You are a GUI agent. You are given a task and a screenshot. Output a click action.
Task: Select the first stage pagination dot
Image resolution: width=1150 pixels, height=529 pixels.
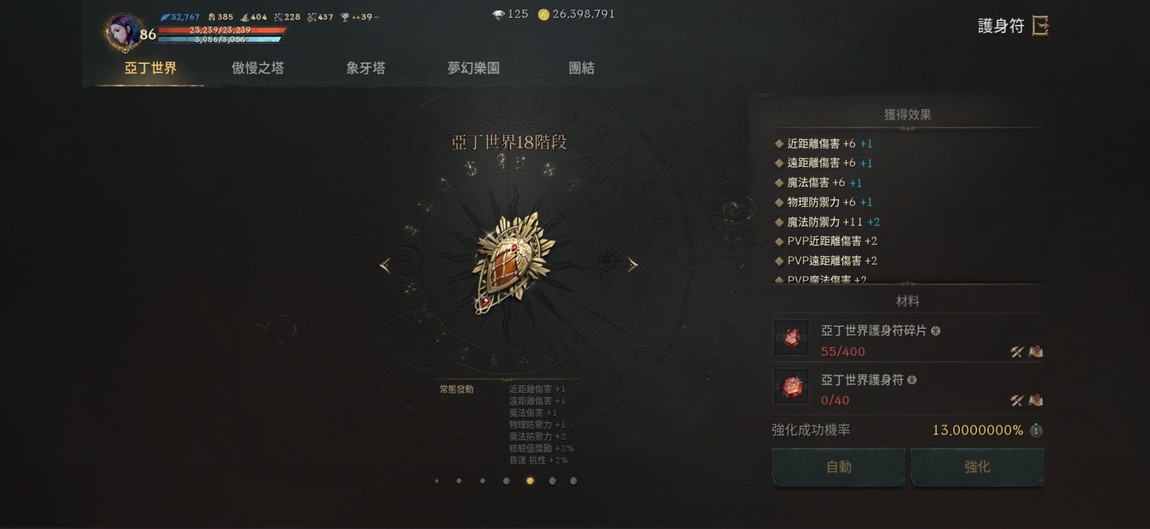click(436, 481)
